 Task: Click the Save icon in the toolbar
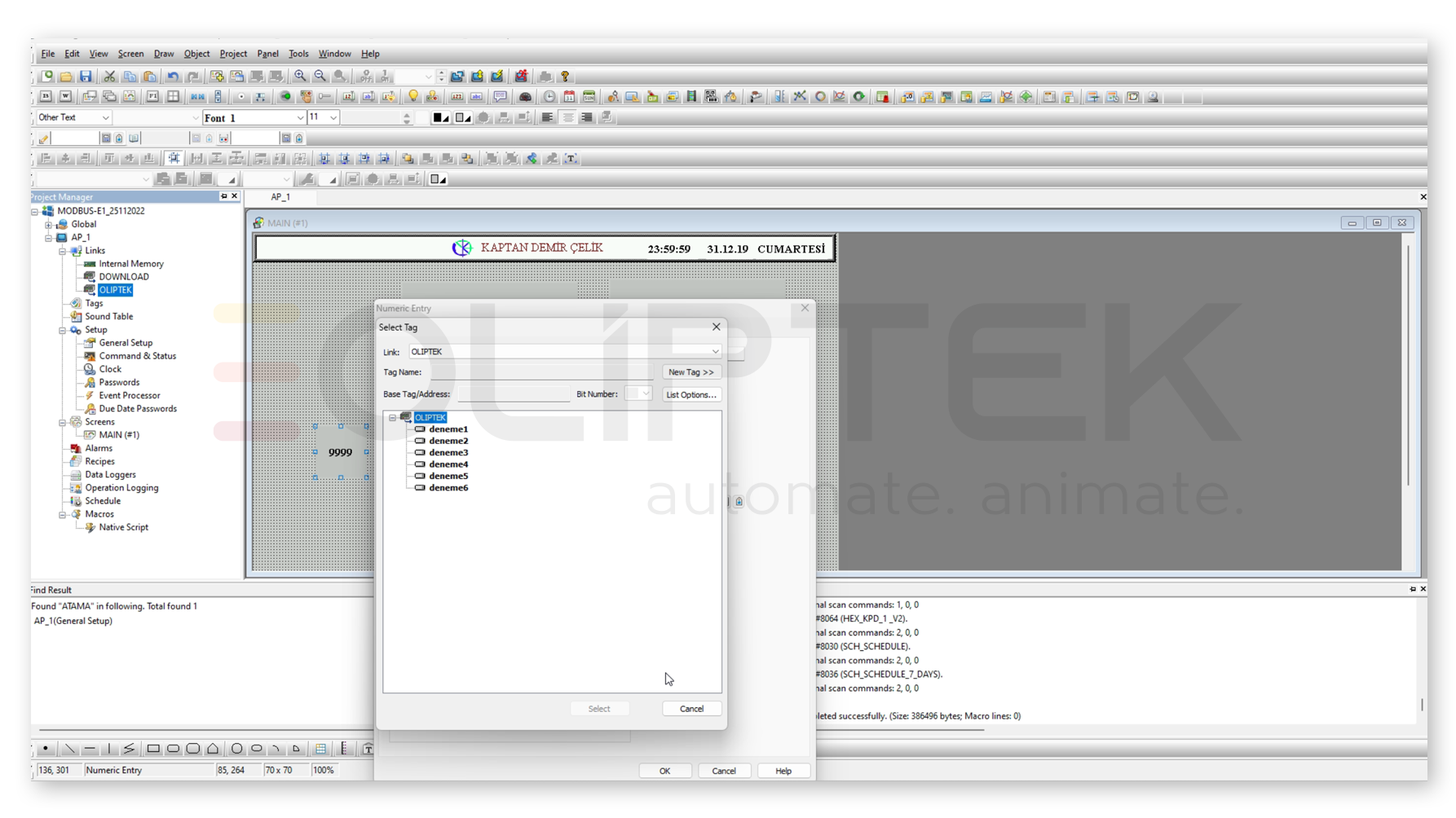click(x=86, y=77)
